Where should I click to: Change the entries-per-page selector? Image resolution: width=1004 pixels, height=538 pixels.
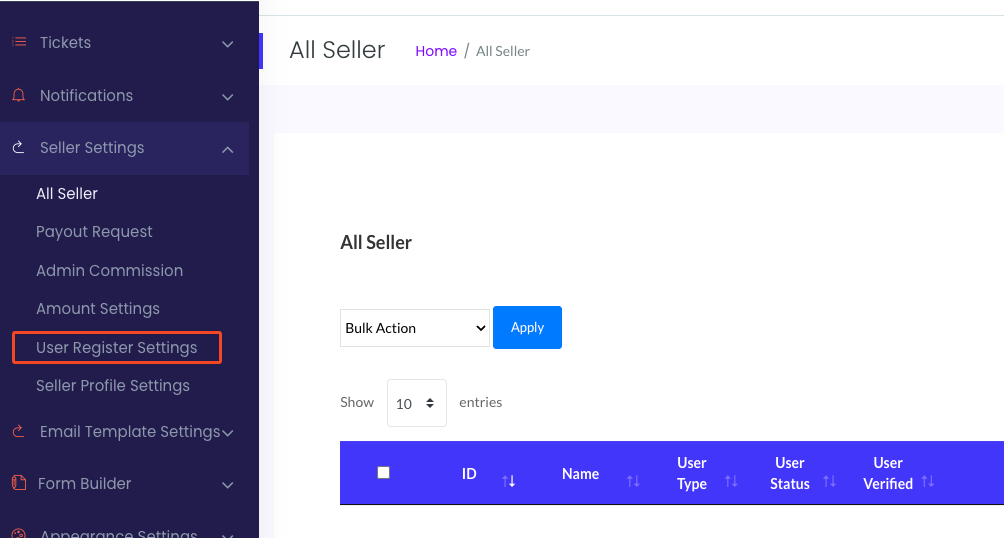416,403
